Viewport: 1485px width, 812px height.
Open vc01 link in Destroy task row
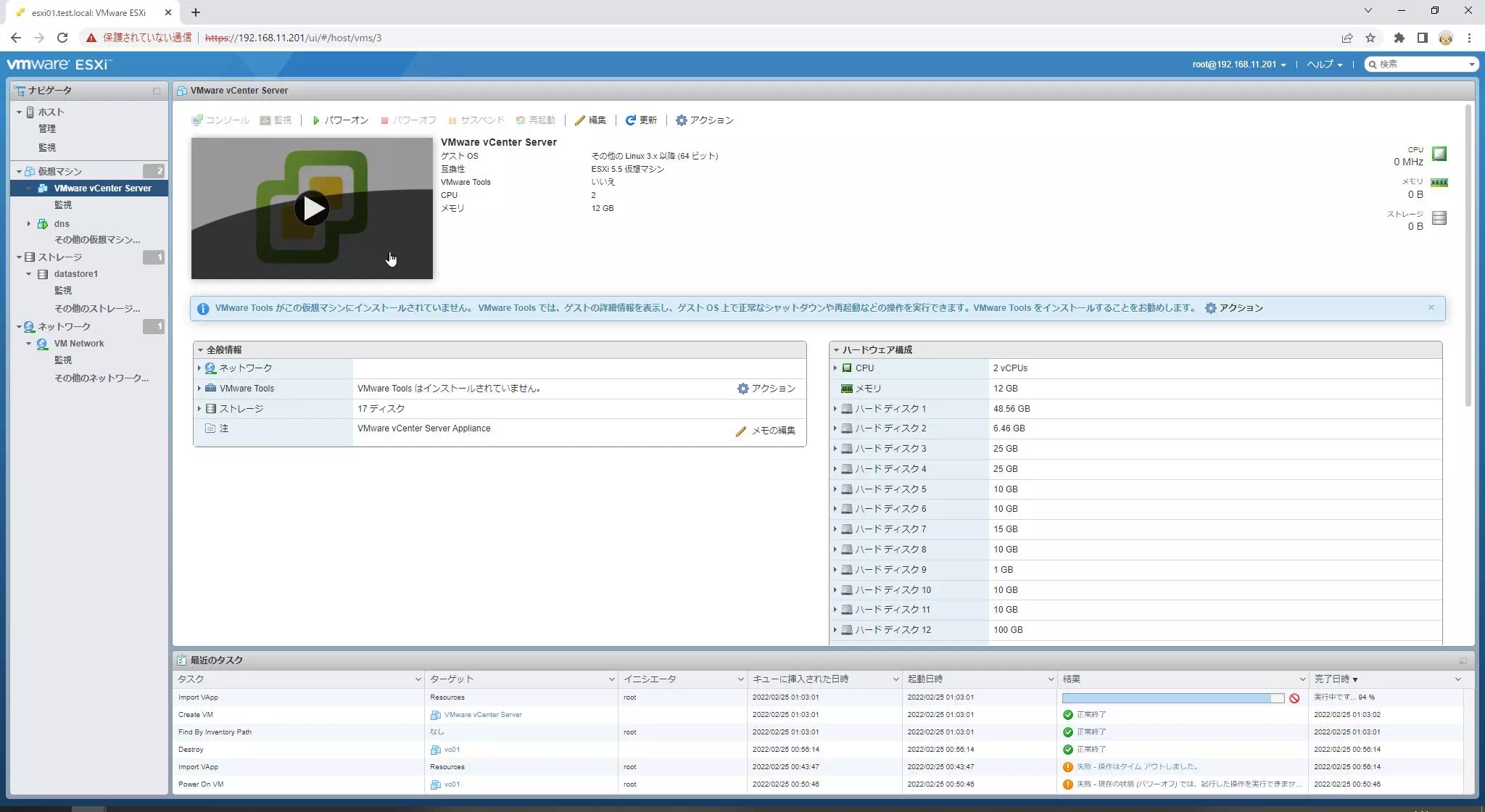pos(452,750)
